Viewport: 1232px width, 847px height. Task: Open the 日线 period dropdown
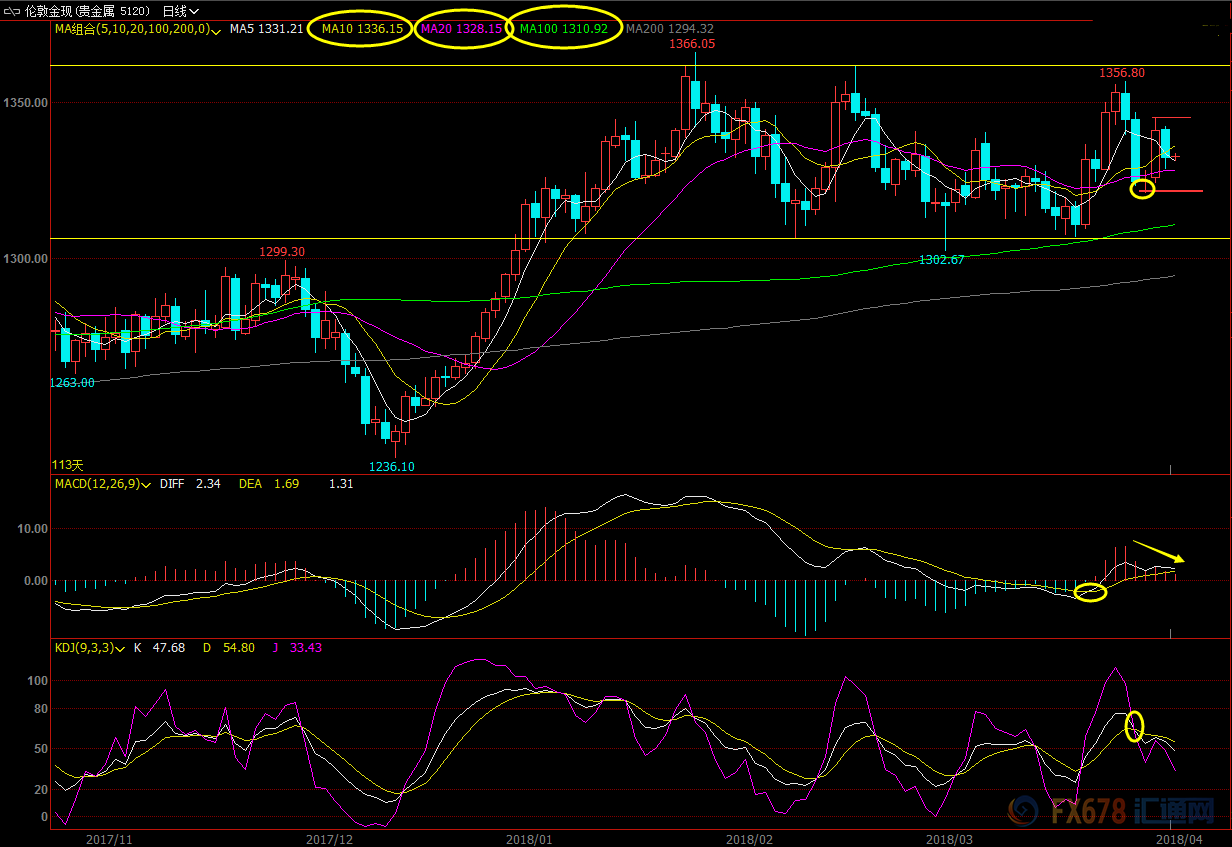tap(179, 11)
